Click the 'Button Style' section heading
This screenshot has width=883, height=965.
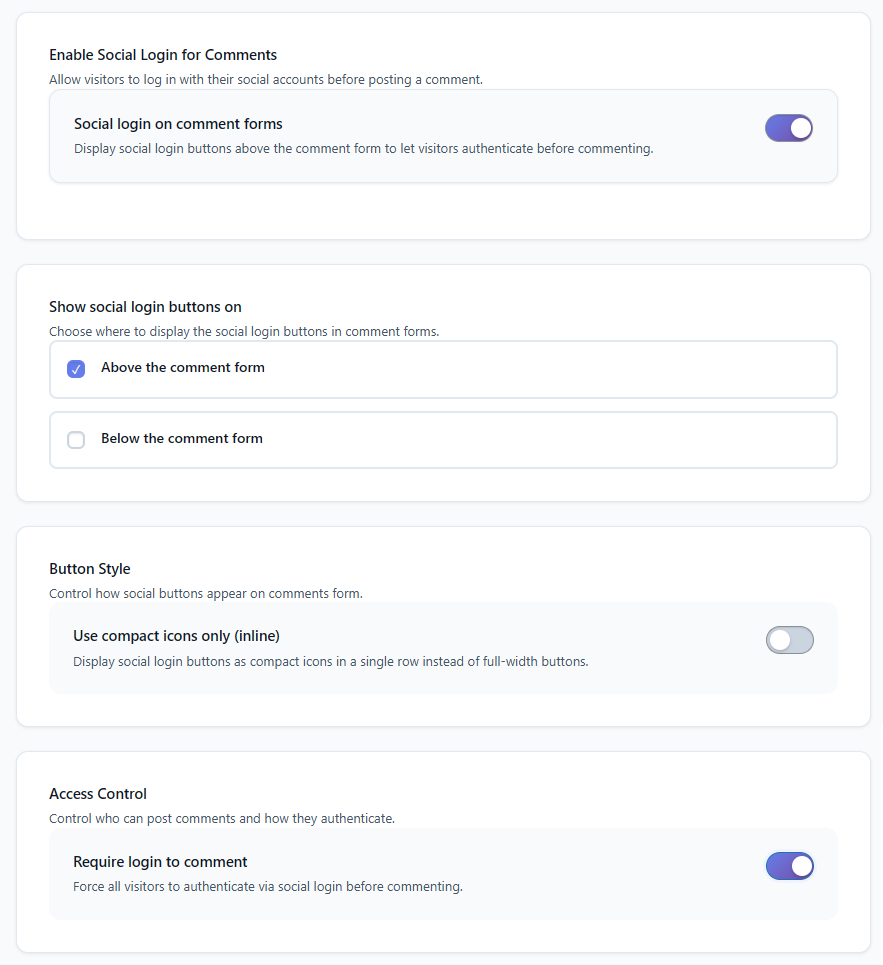pos(90,569)
